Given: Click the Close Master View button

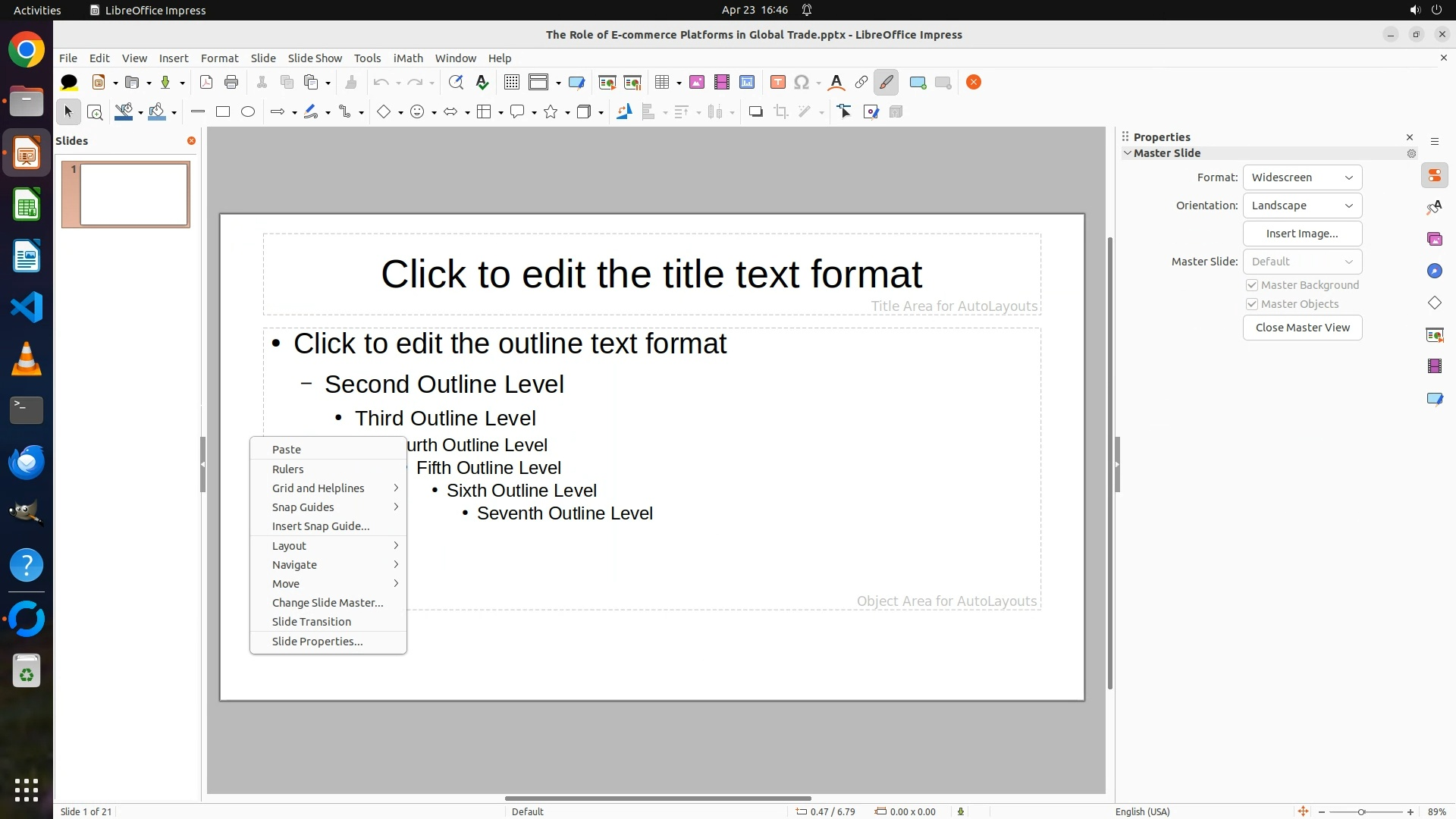Looking at the screenshot, I should coord(1302,328).
